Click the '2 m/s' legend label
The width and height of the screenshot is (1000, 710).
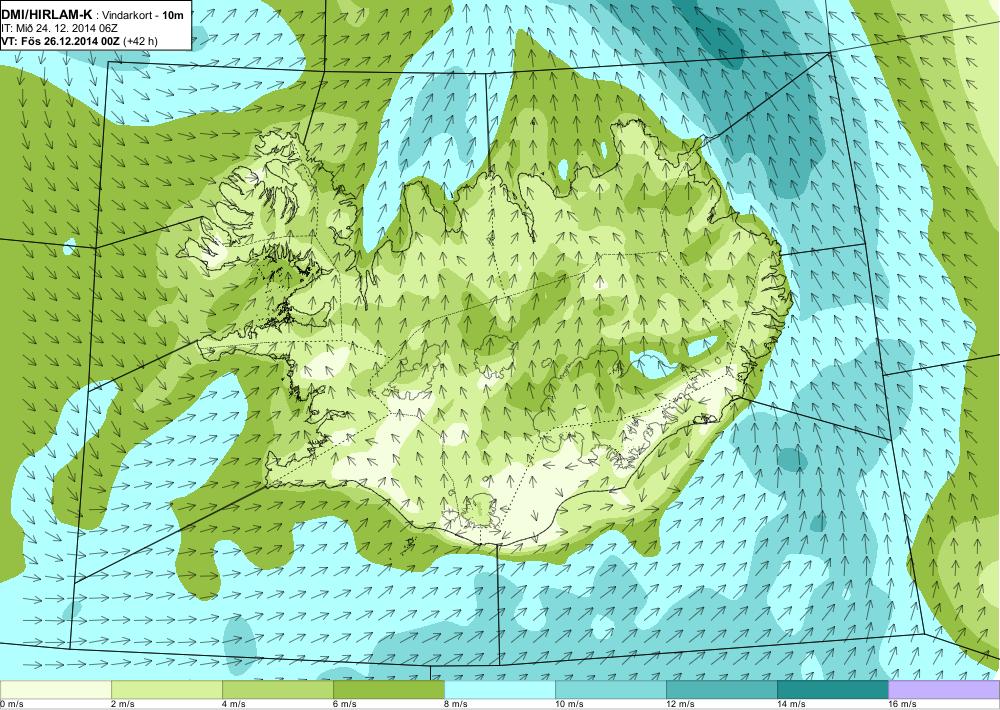pyautogui.click(x=123, y=704)
